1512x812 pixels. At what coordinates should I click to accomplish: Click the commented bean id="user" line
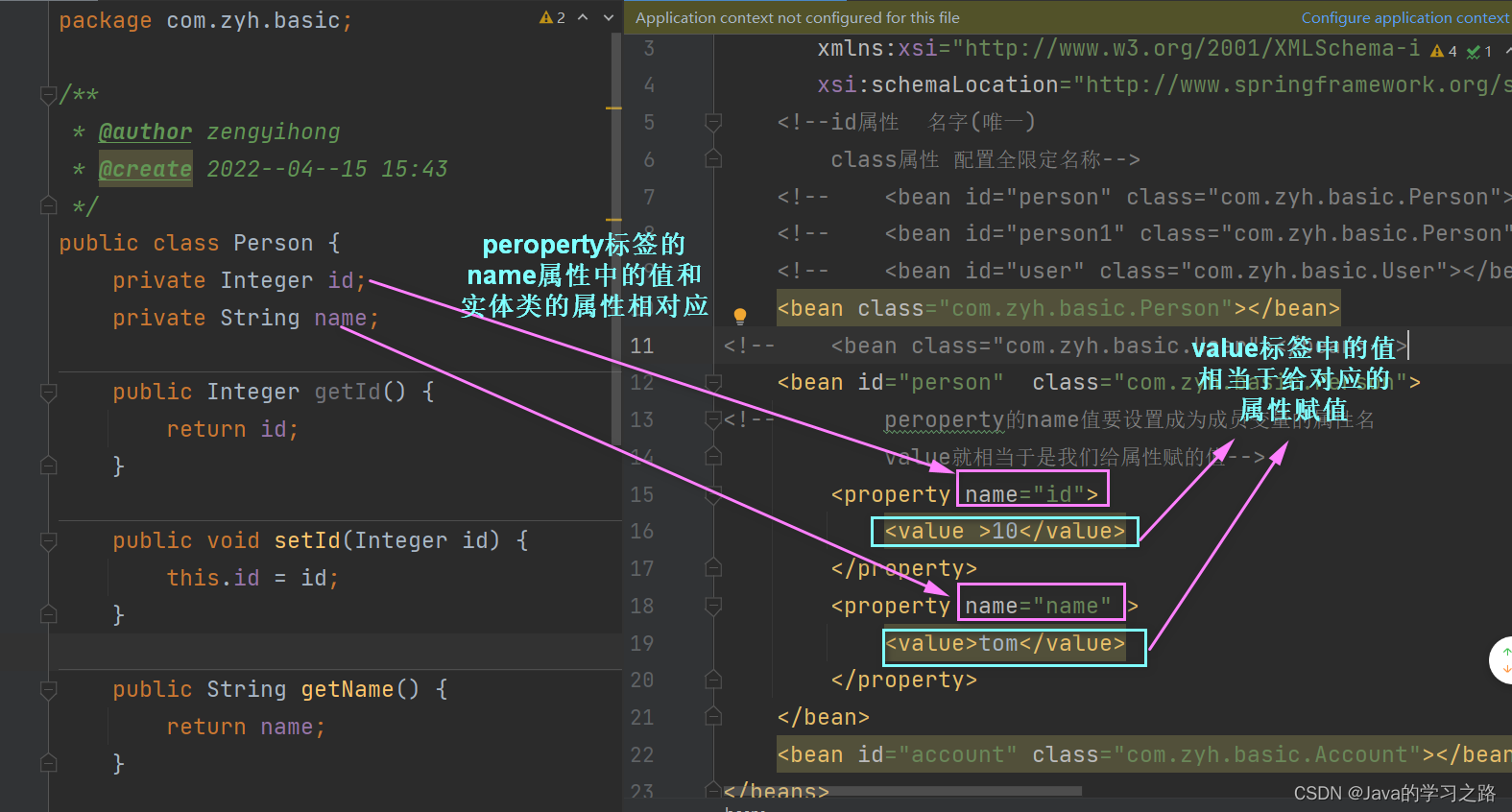click(x=1143, y=271)
